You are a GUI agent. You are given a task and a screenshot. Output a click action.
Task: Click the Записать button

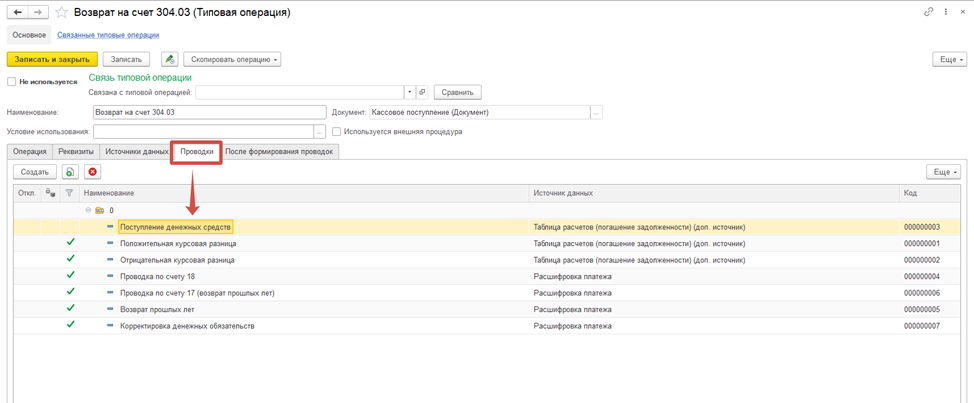pos(126,59)
